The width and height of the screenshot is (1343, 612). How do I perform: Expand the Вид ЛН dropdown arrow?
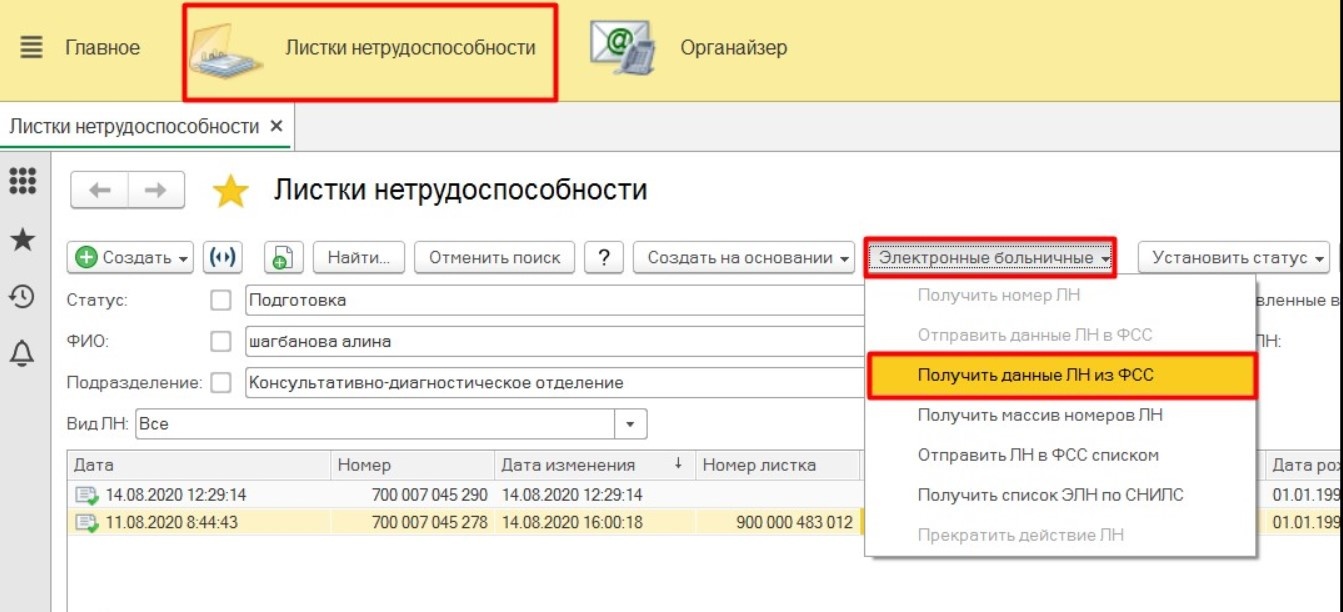630,424
